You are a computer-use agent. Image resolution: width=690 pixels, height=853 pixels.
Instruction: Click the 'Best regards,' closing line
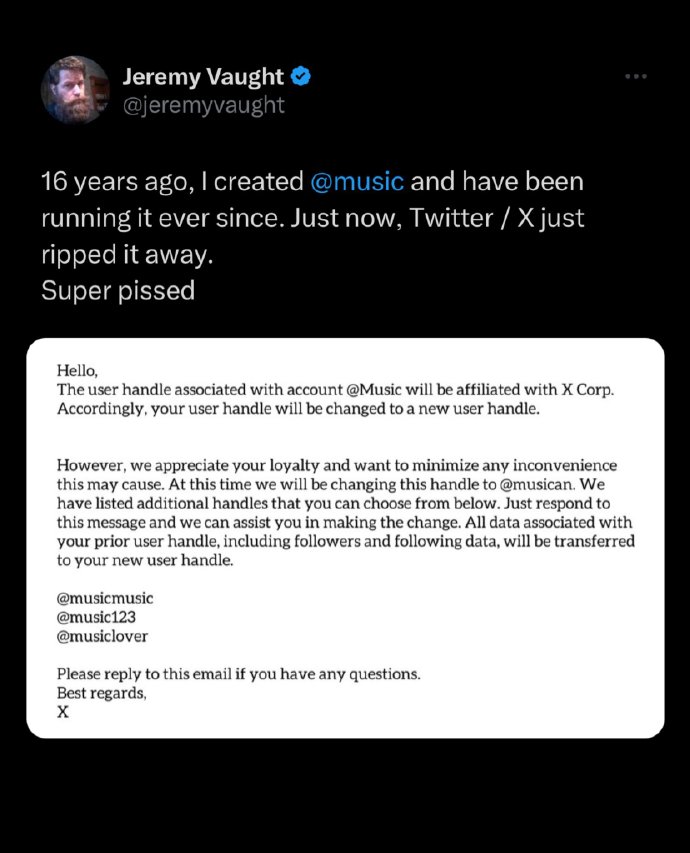(102, 693)
